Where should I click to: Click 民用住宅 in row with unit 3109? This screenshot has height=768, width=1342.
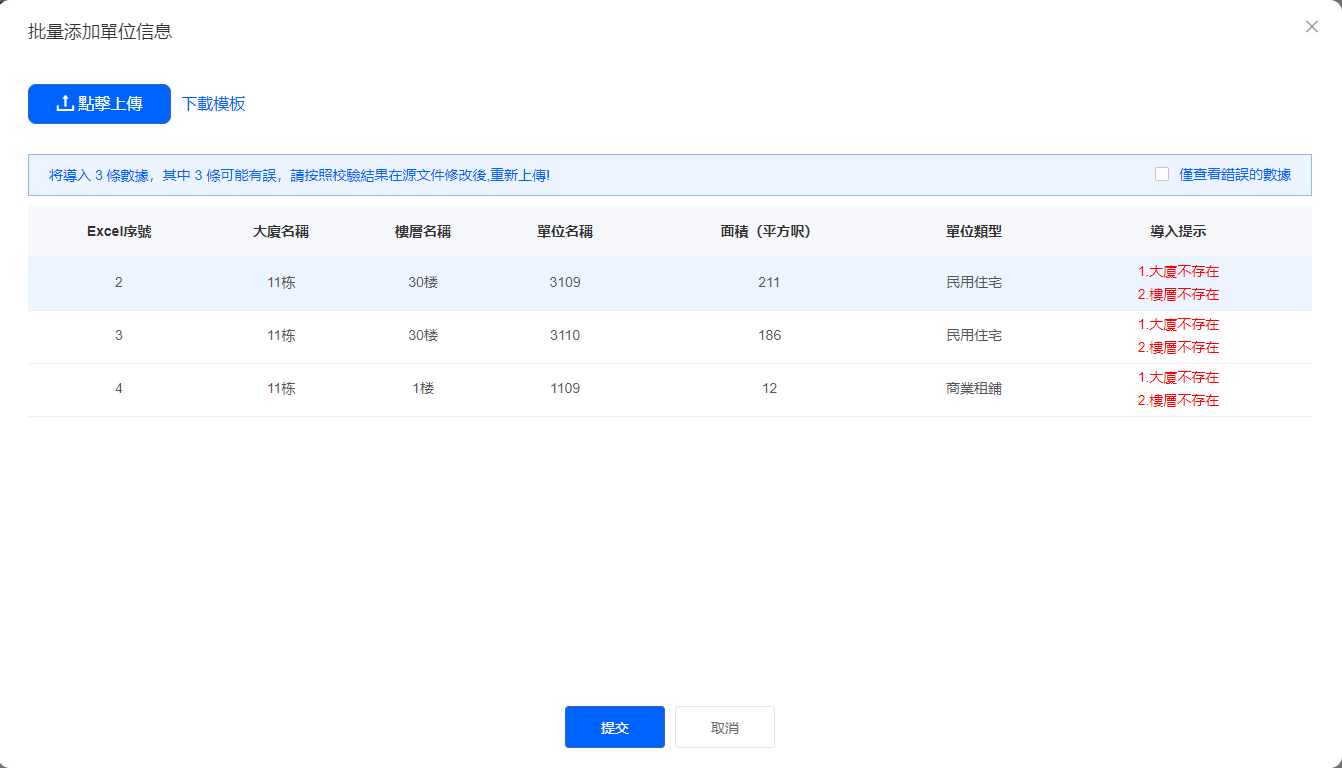974,283
